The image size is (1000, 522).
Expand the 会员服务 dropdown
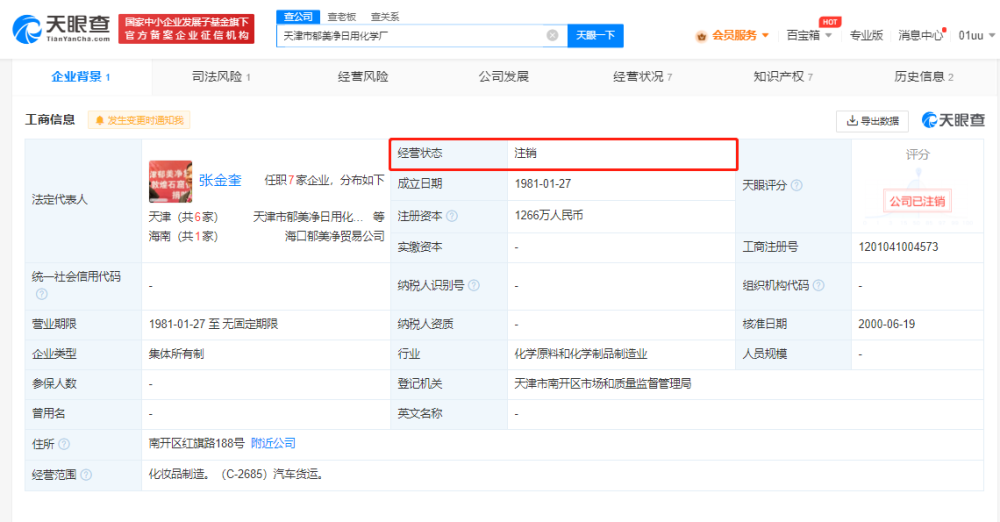coord(733,35)
